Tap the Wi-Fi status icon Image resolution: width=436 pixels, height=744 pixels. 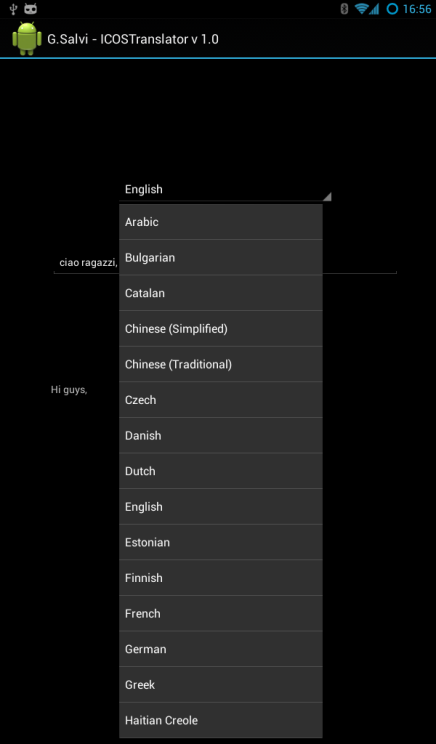(x=362, y=9)
